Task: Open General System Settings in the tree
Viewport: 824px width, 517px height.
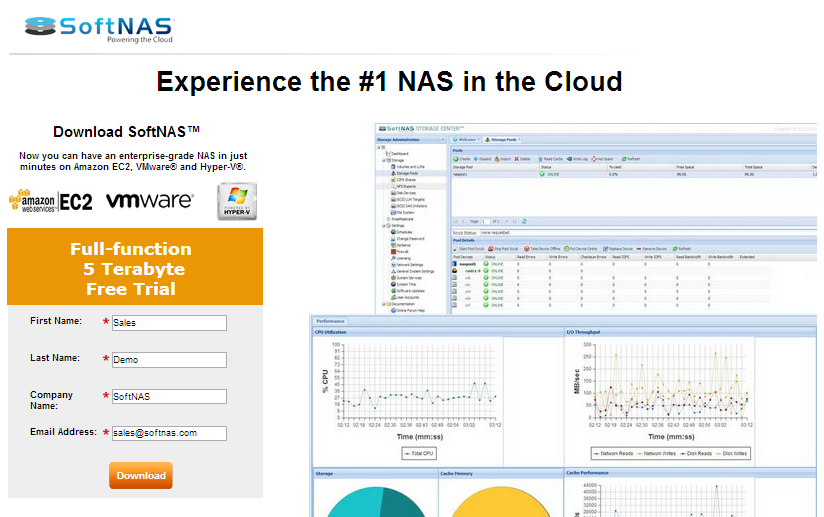Action: 413,271
